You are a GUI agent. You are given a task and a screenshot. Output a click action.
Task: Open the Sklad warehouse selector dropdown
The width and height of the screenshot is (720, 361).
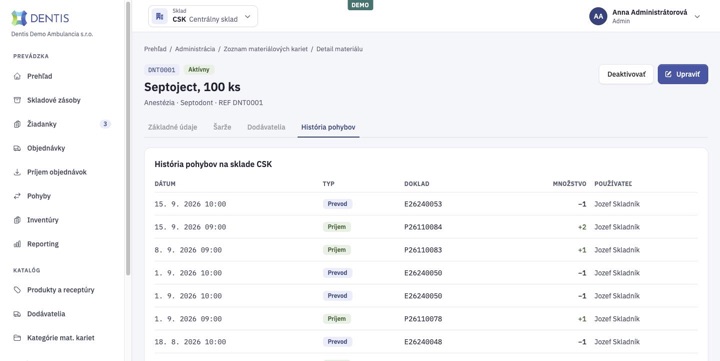click(x=203, y=17)
